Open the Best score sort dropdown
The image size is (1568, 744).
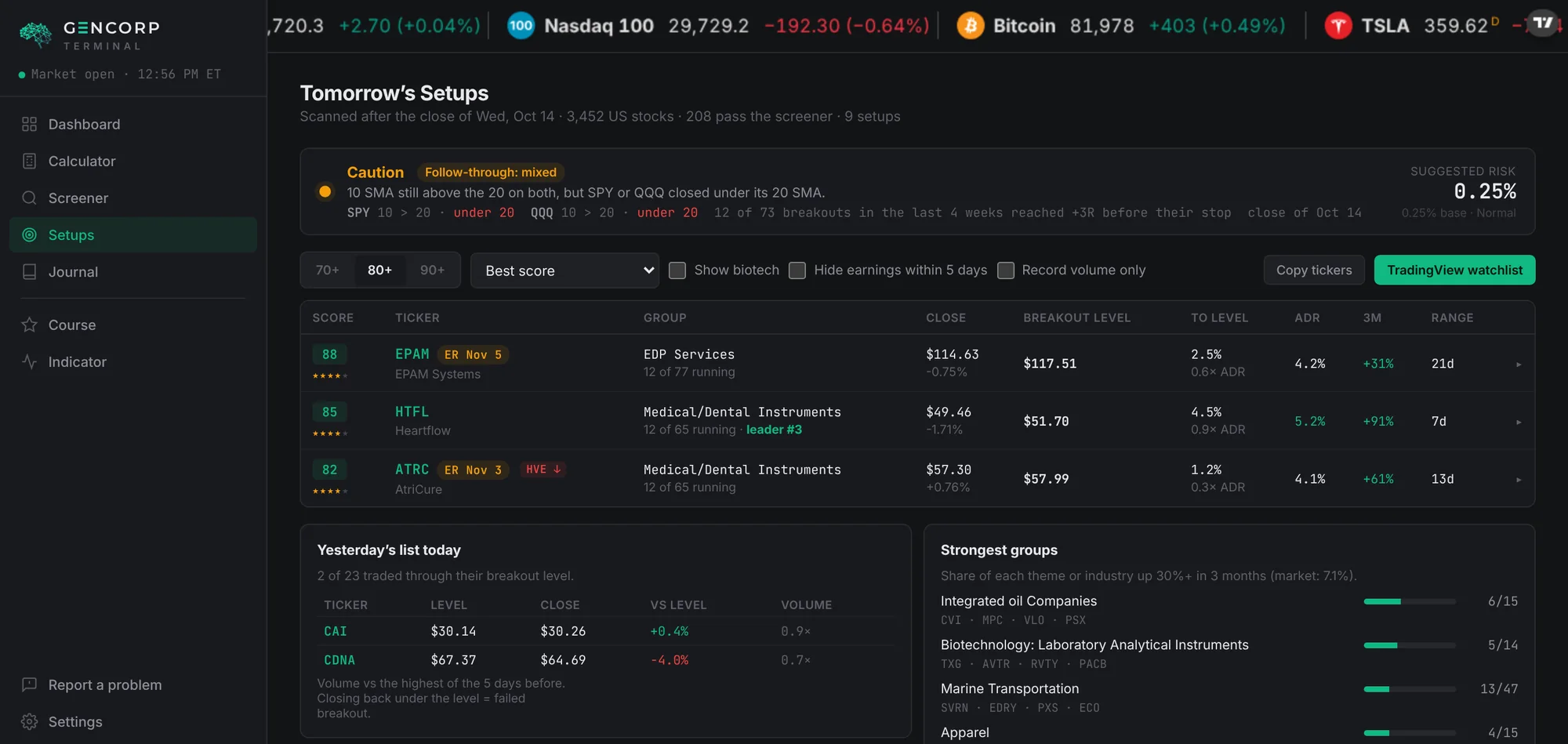pos(564,270)
